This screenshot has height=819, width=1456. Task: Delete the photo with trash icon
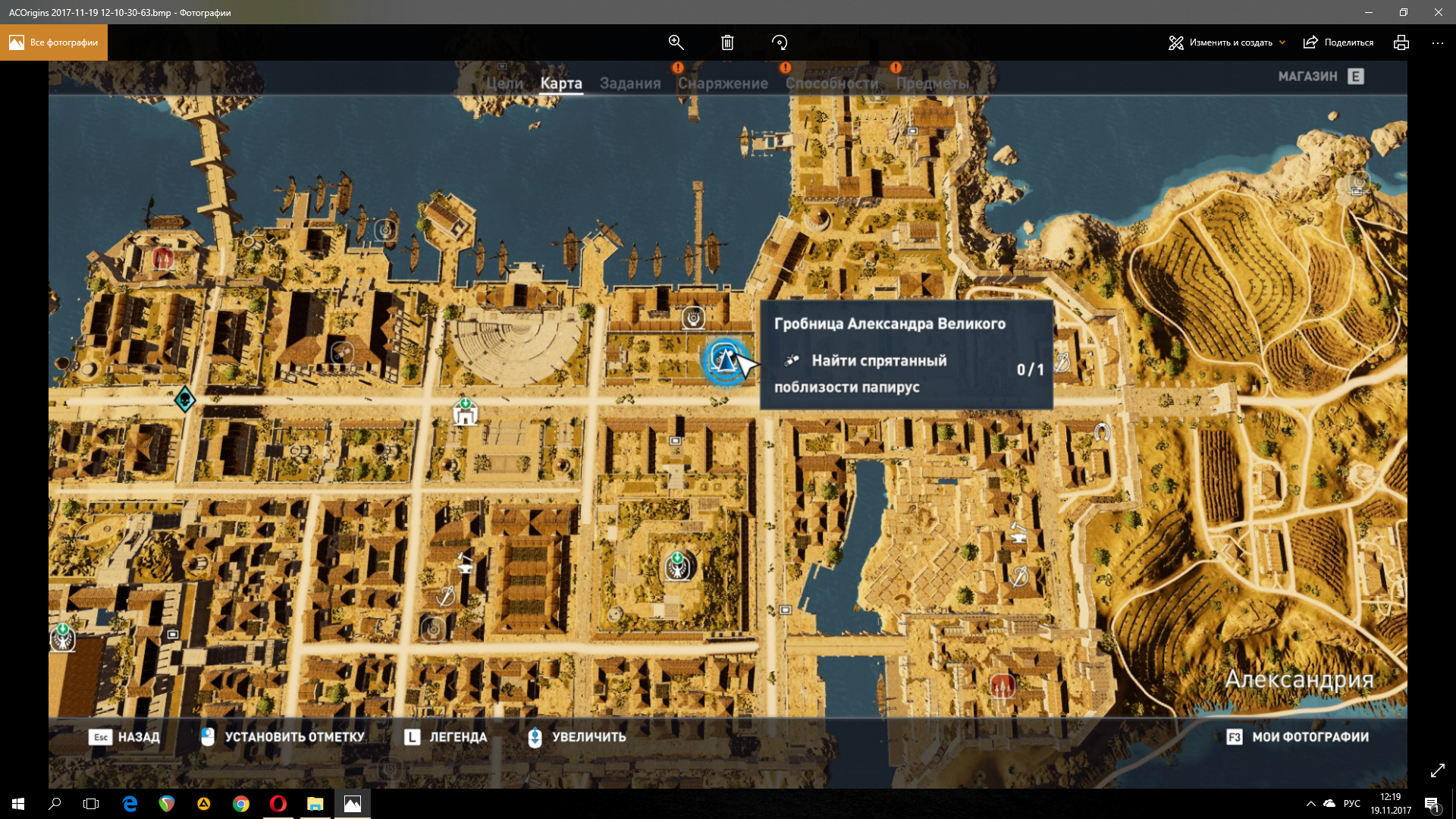click(727, 42)
